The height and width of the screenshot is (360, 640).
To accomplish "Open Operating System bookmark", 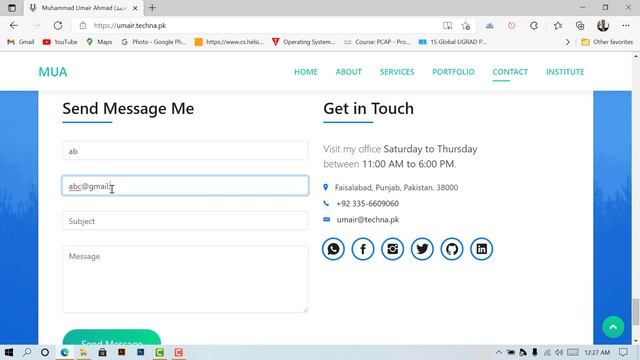I will click(303, 42).
